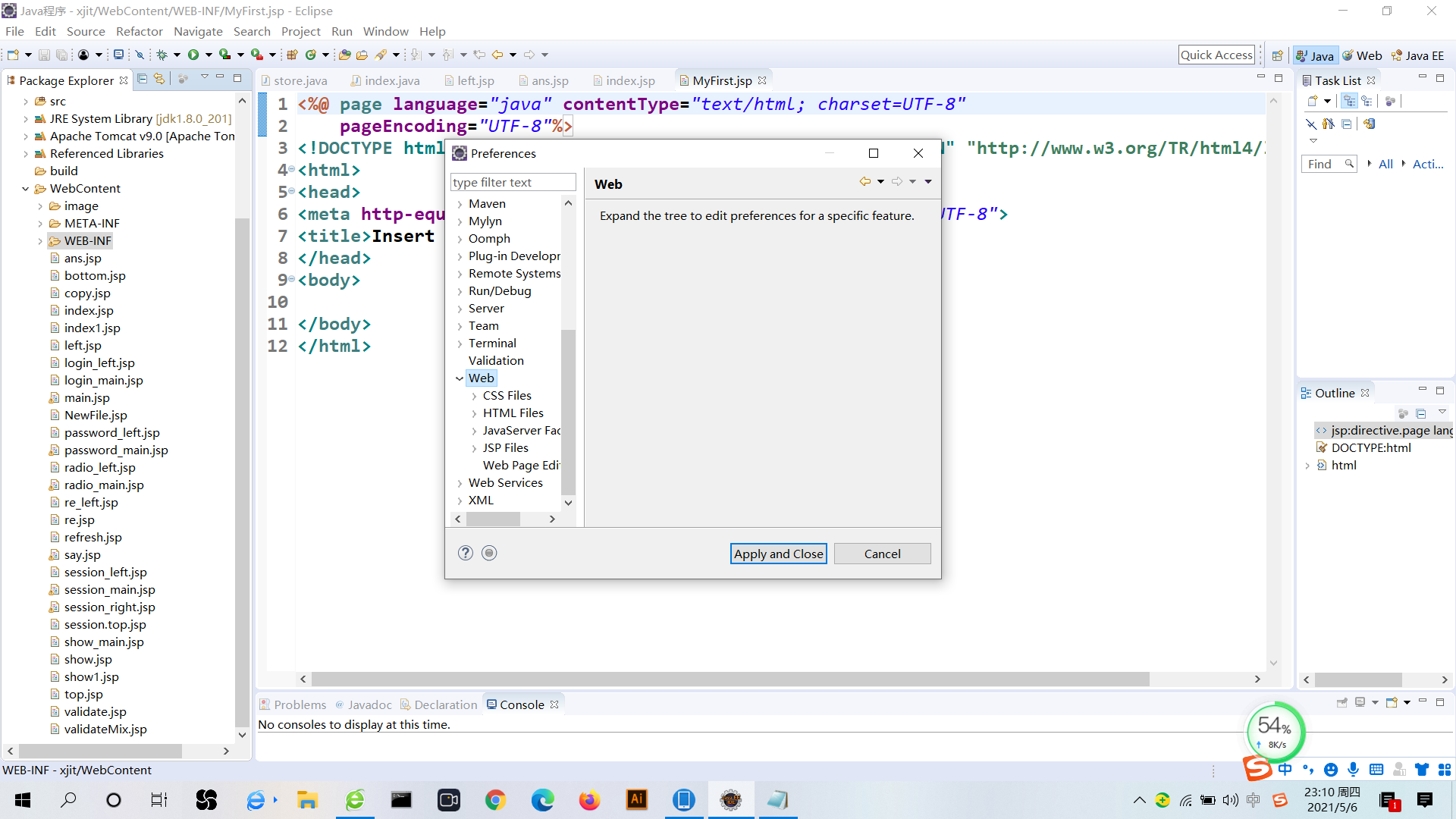Click the Help question mark icon in Preferences
The image size is (1456, 819).
(466, 553)
